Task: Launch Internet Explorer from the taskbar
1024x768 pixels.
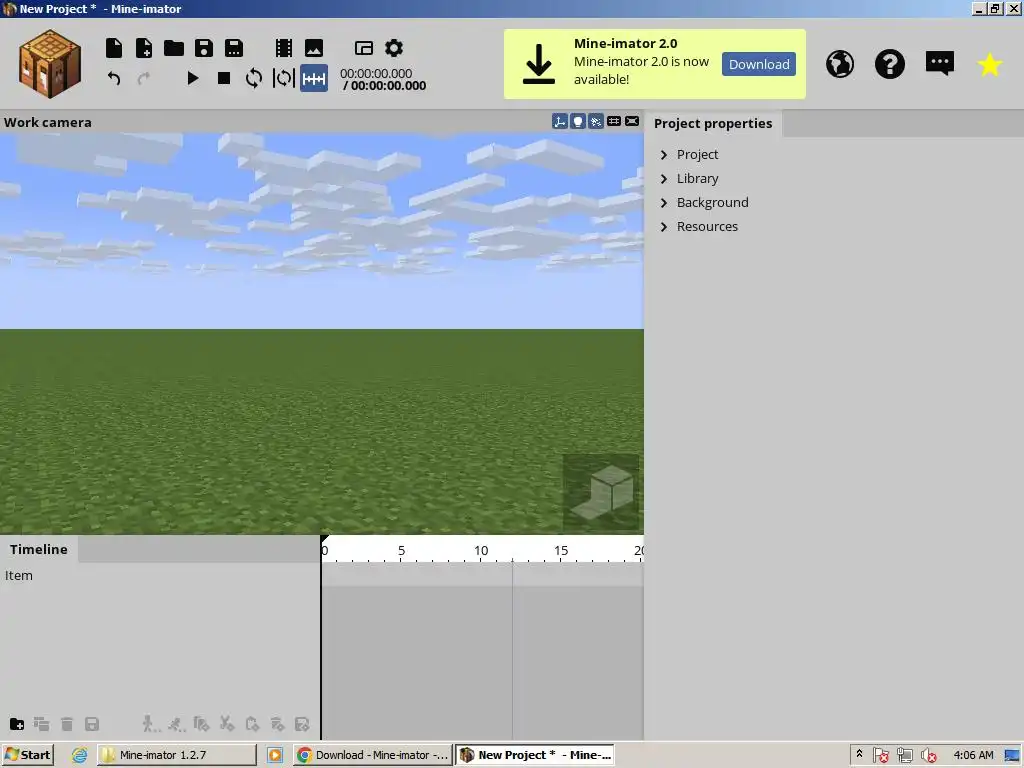Action: coord(79,755)
